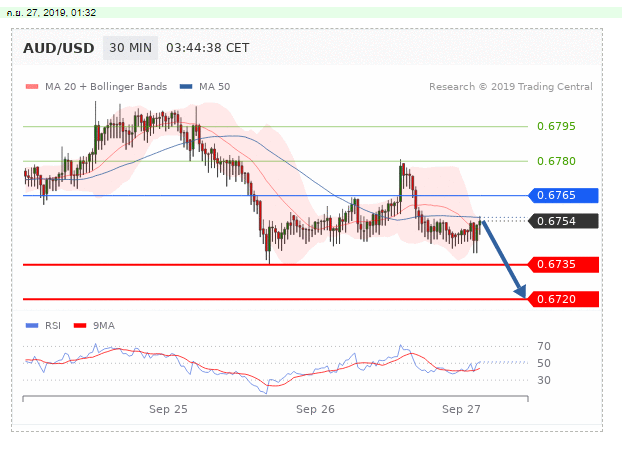622x450 pixels.
Task: Click the 9MA red legend swatch
Action: (80, 326)
